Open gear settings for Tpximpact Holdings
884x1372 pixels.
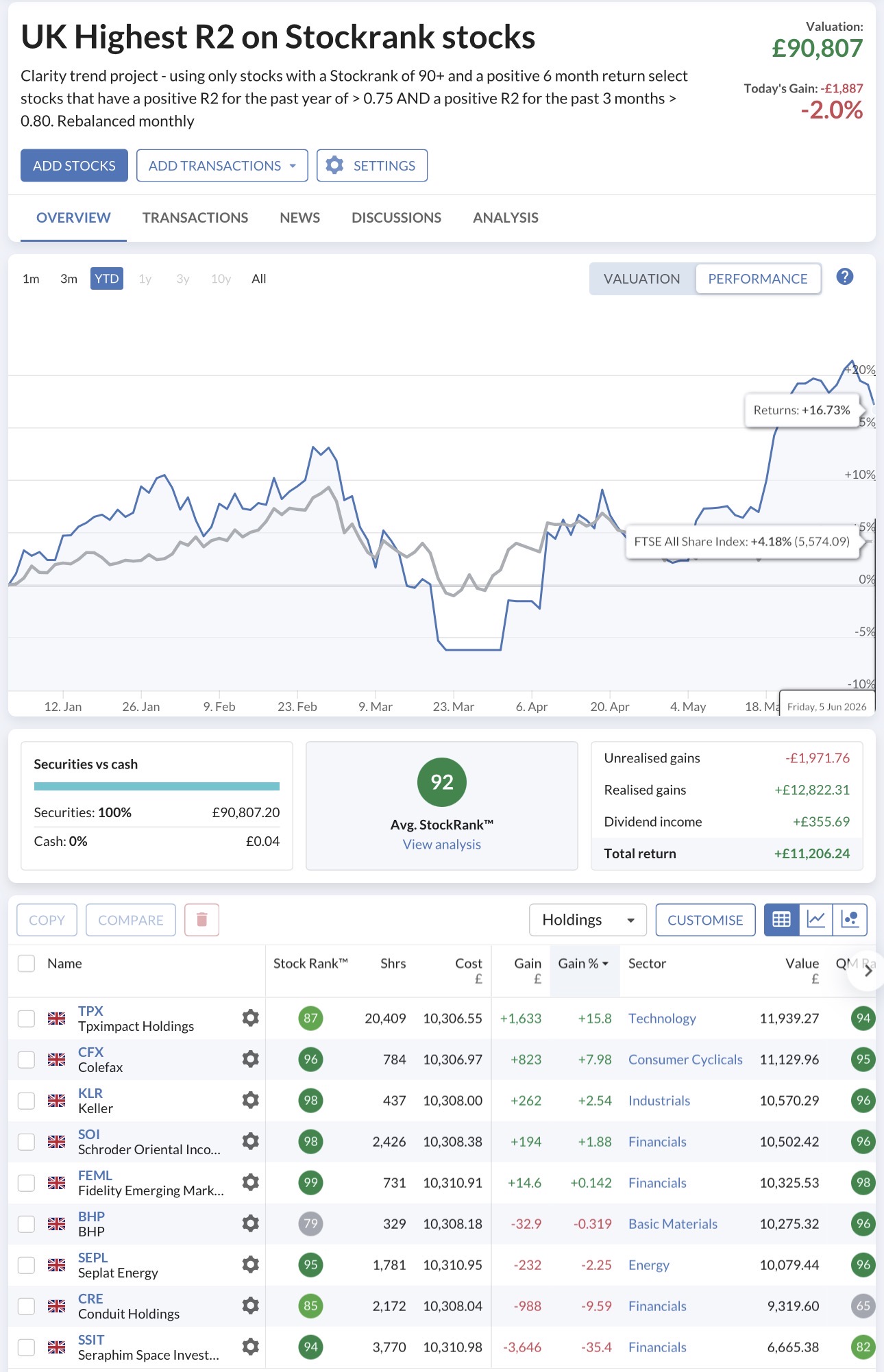251,1018
